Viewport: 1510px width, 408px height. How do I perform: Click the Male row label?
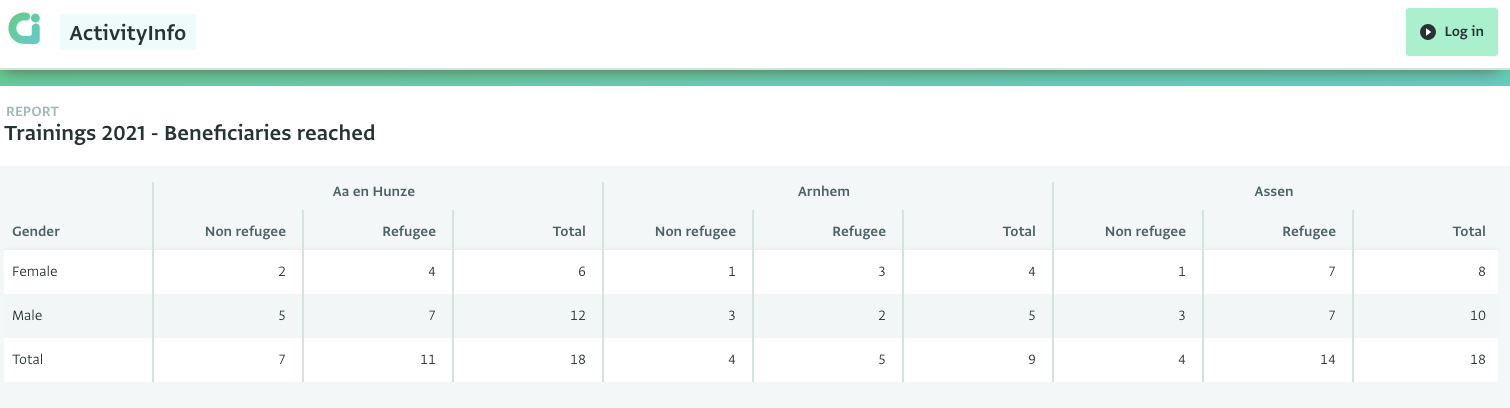pos(27,315)
